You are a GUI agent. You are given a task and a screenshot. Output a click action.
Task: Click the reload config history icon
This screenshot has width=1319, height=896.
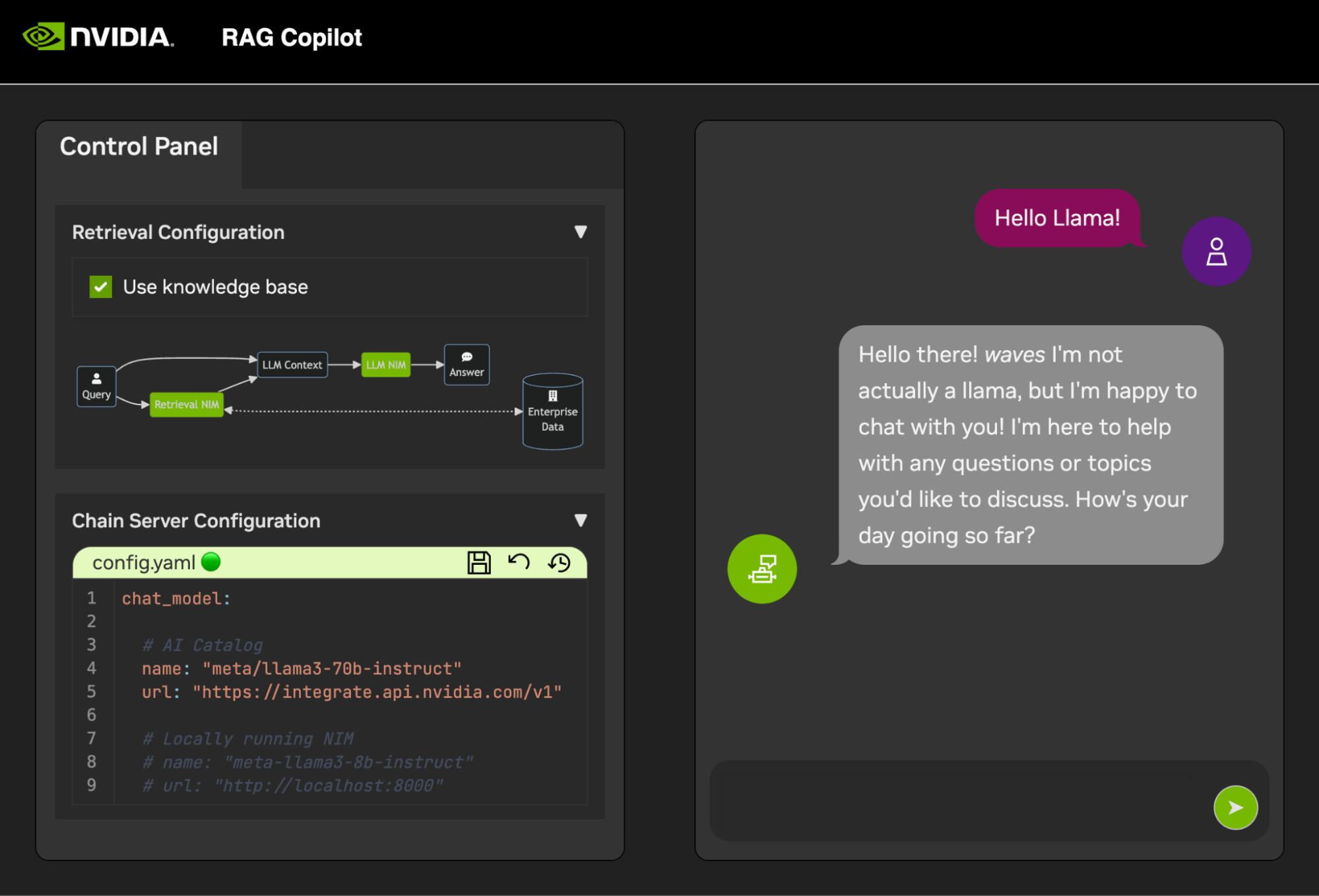(560, 563)
